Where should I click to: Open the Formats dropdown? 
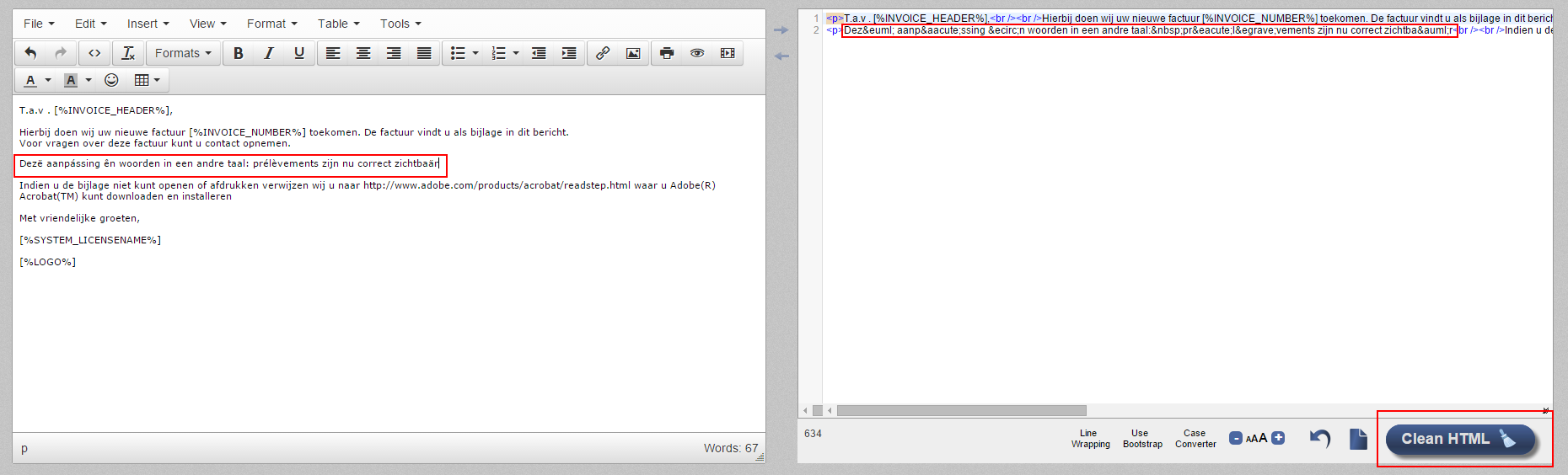(x=183, y=53)
